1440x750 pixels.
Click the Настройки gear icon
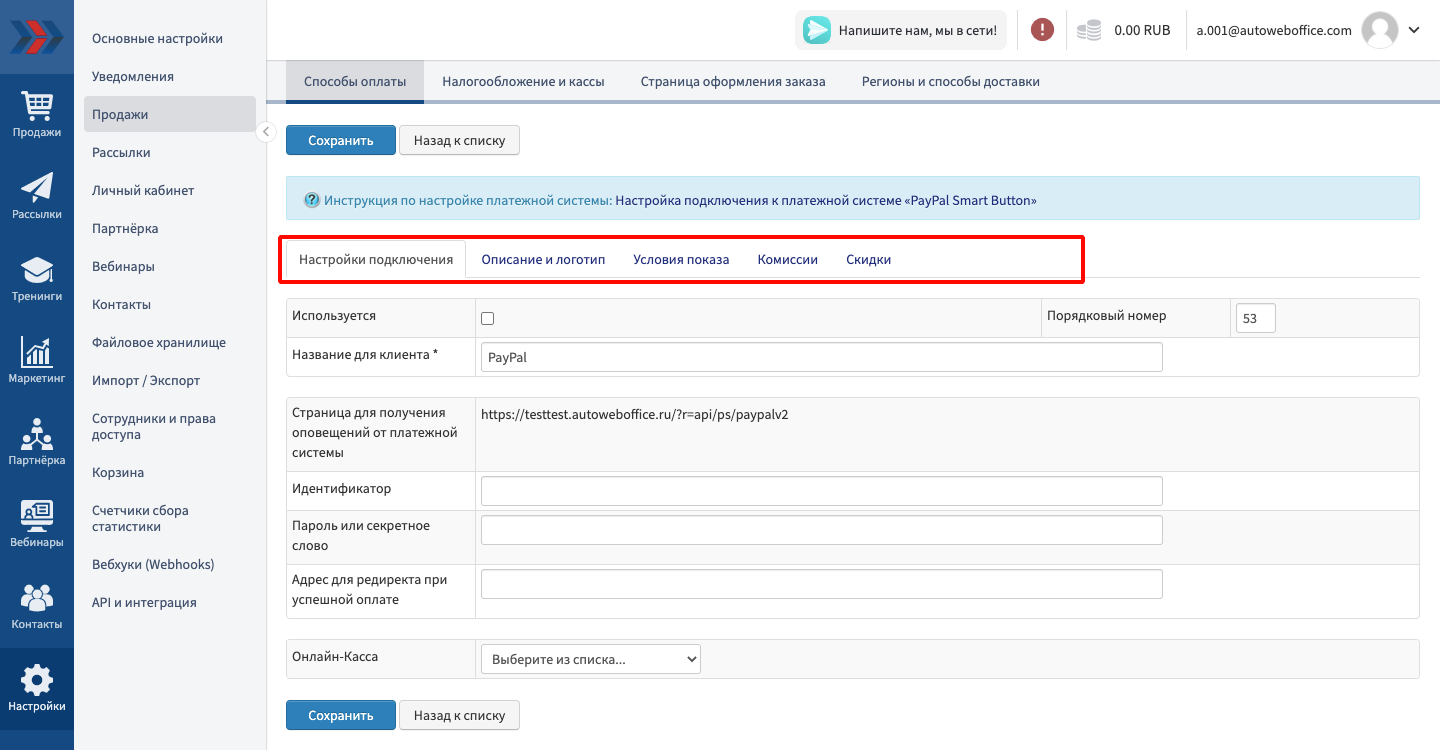[x=37, y=680]
